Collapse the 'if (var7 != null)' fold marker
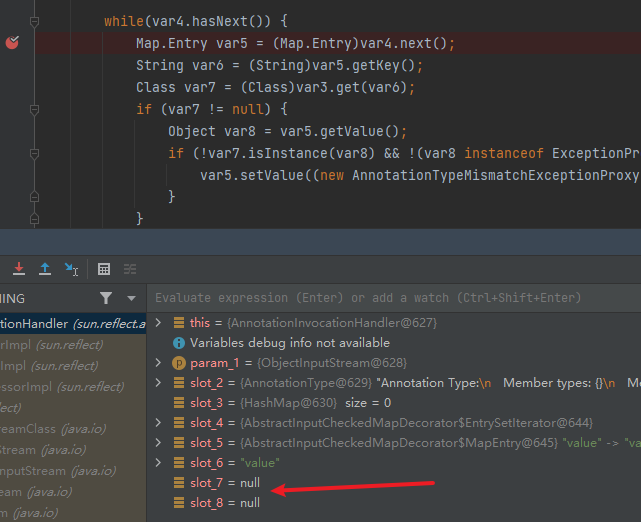The height and width of the screenshot is (522, 641). click(35, 110)
